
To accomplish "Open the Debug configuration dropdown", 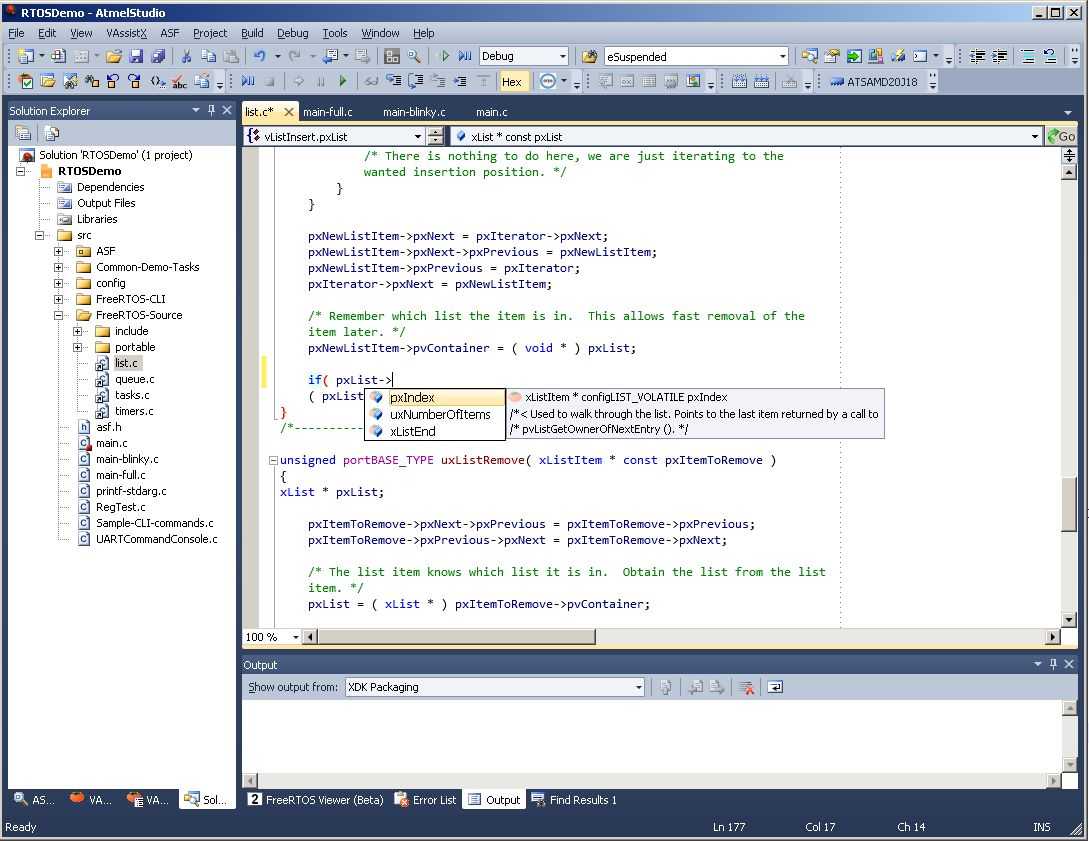I will (x=563, y=56).
